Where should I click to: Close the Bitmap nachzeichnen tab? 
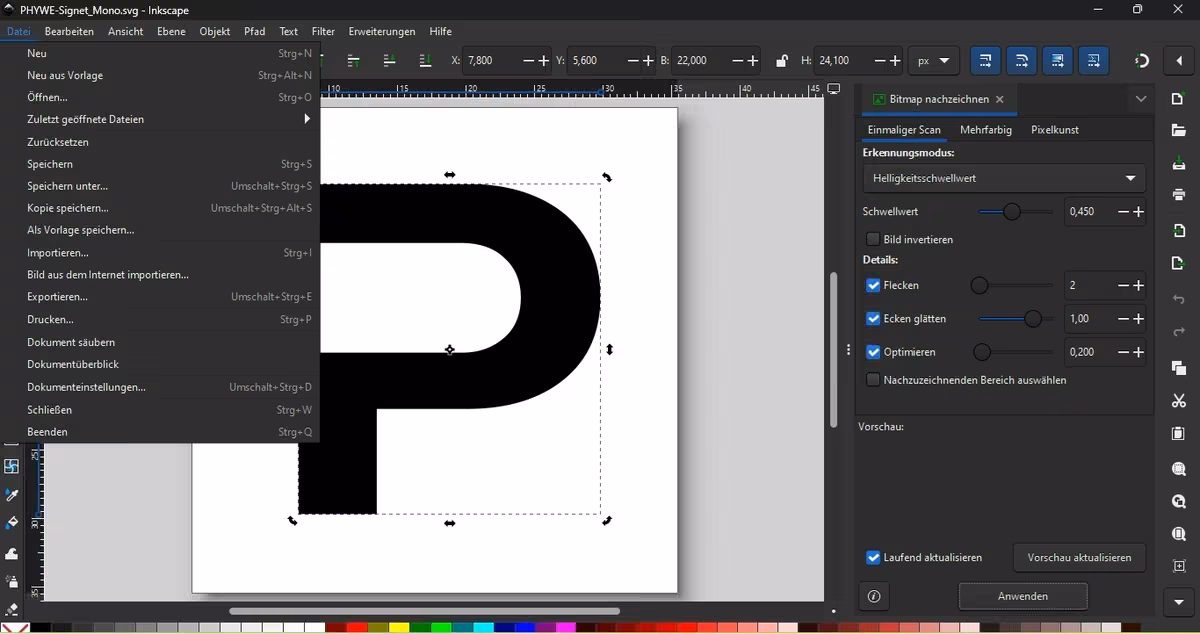point(1000,99)
